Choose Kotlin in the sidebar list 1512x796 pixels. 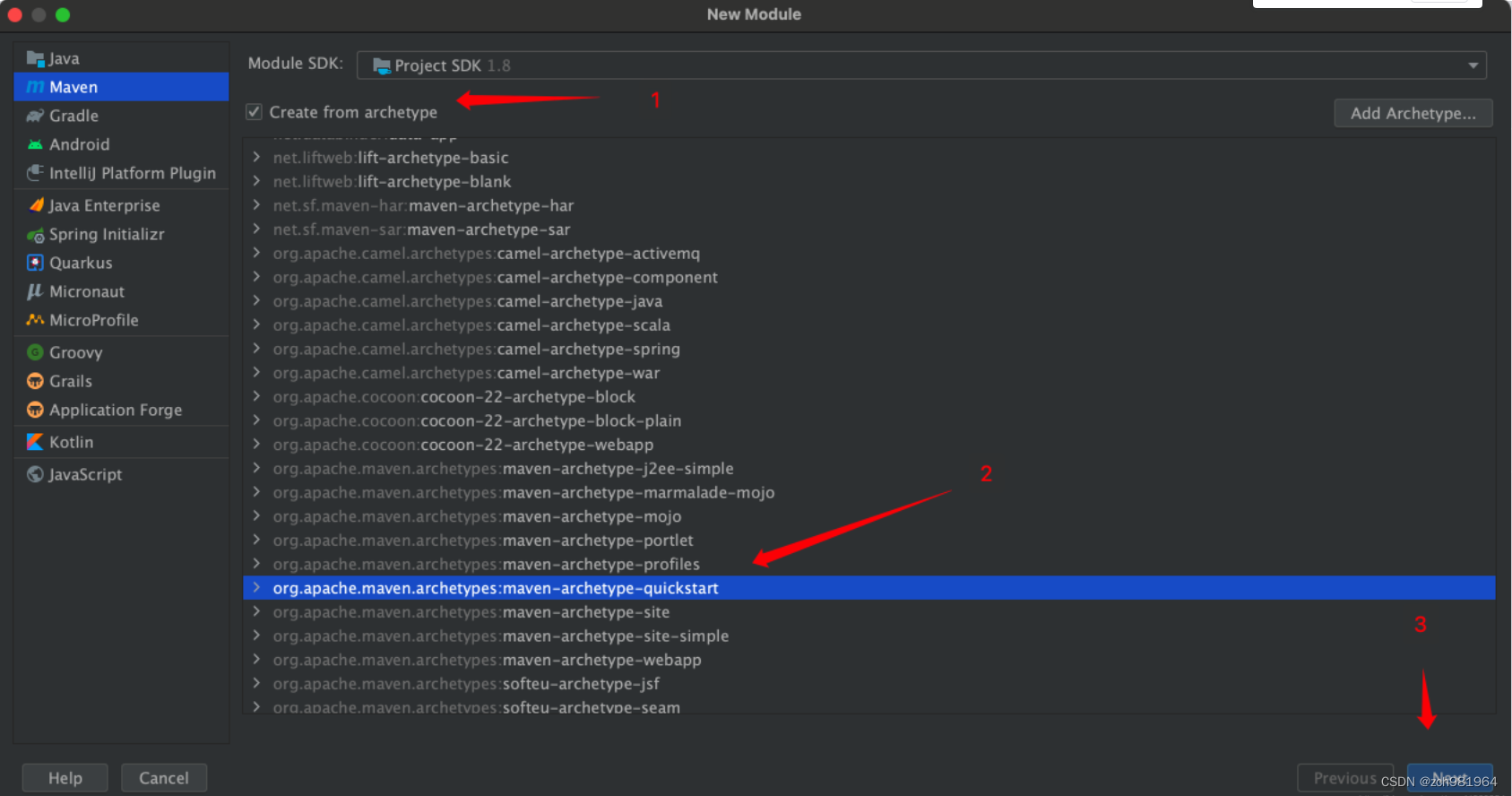(121, 442)
